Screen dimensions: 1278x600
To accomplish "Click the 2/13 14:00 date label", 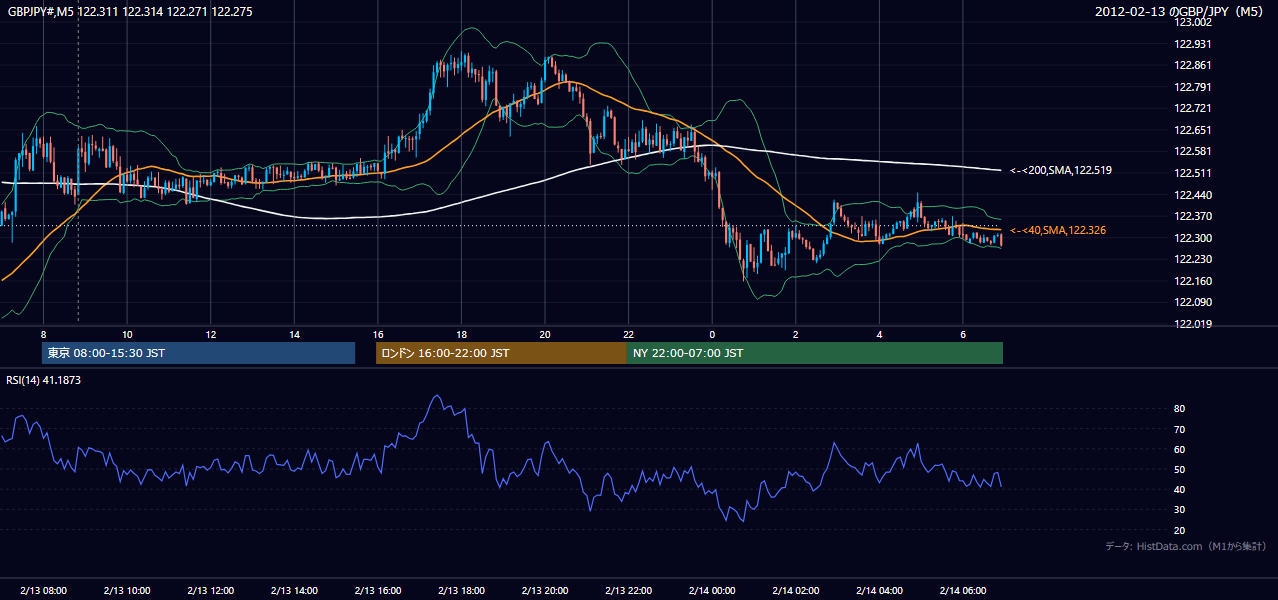I will (x=294, y=590).
